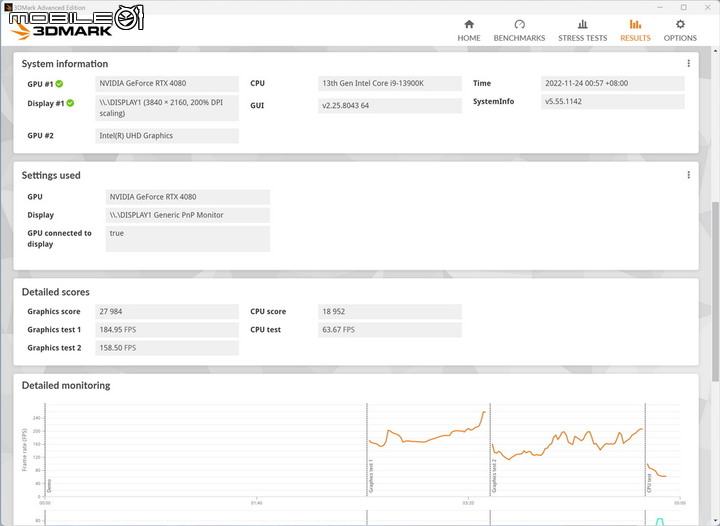Minimize the 3DMark window
The image size is (720, 526).
[x=660, y=7]
